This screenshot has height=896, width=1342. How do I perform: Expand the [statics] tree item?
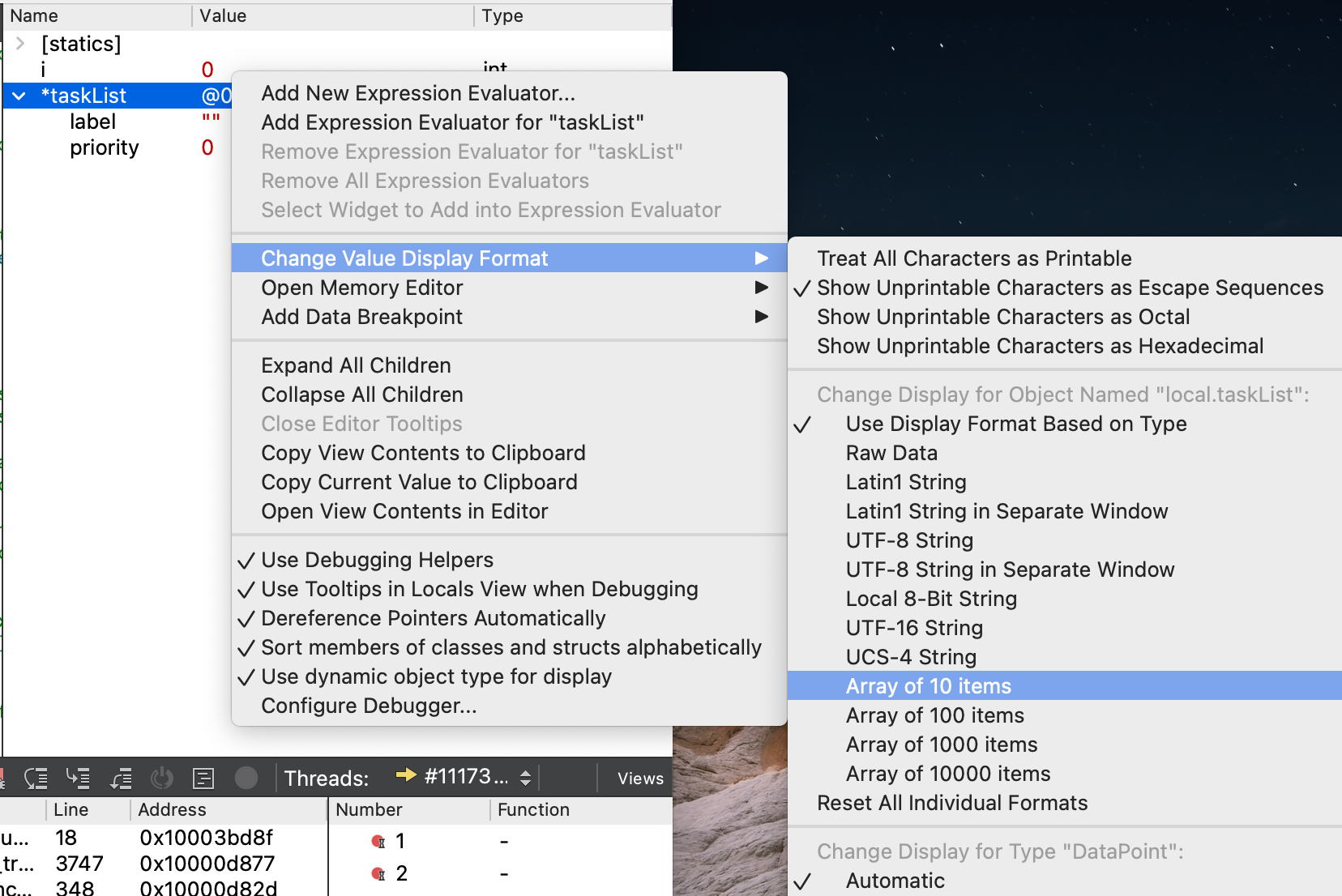(x=19, y=44)
